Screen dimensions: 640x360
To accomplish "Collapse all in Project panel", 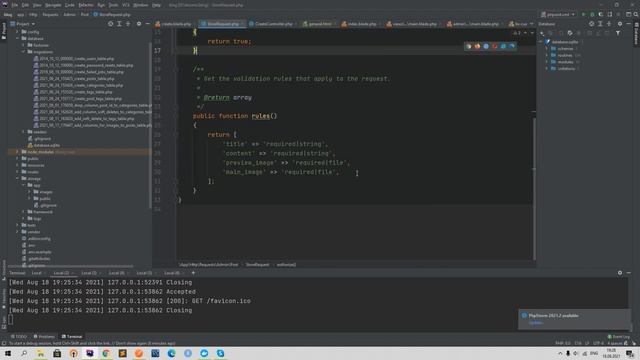I will [128, 24].
